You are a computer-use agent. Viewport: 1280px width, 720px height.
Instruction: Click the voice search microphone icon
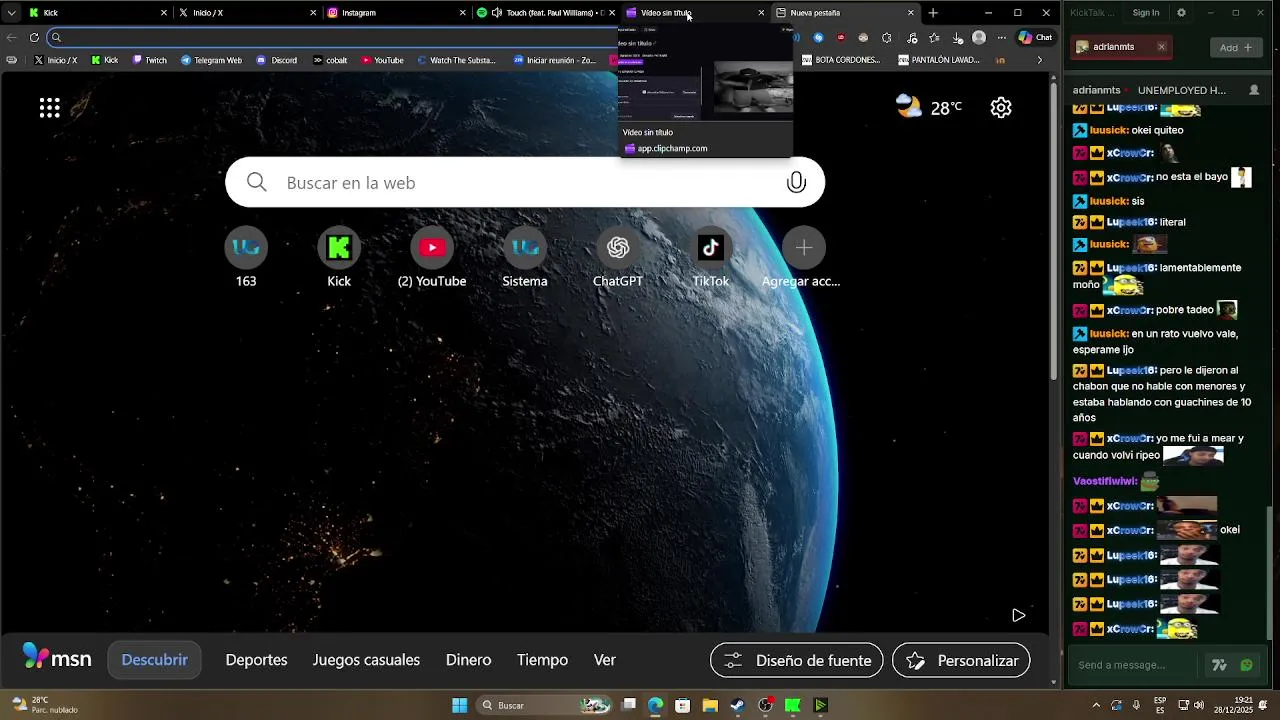pos(796,182)
